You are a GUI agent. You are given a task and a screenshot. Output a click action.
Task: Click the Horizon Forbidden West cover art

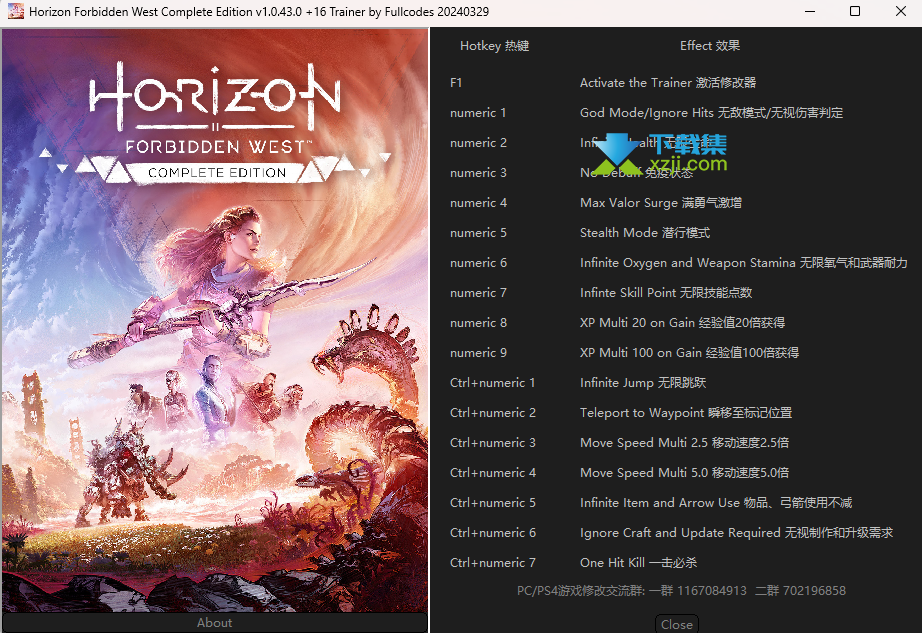[x=215, y=321]
